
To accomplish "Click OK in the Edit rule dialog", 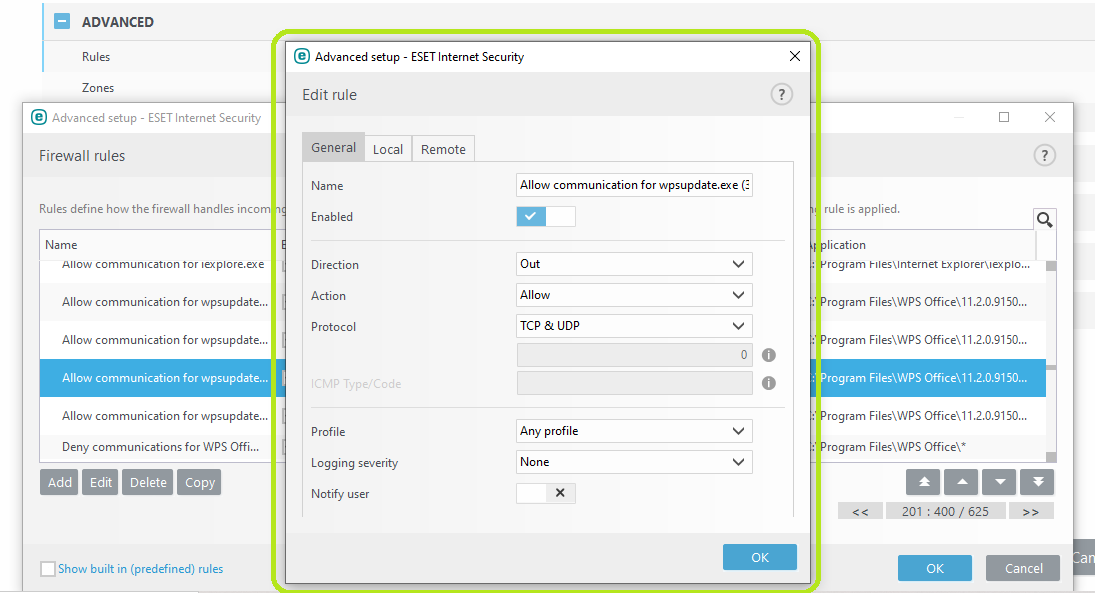I will point(760,557).
